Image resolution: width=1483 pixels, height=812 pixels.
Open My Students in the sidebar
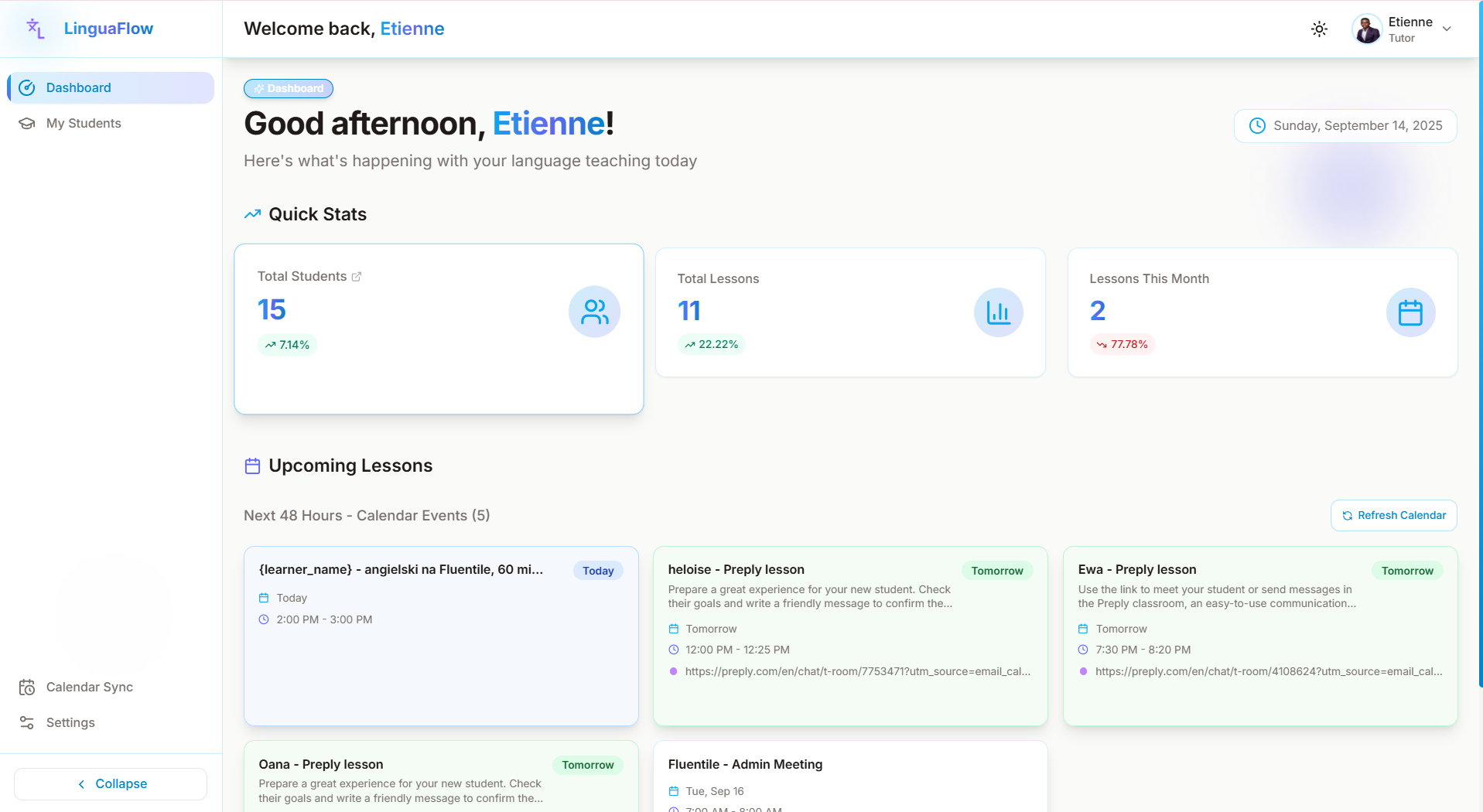(111, 123)
